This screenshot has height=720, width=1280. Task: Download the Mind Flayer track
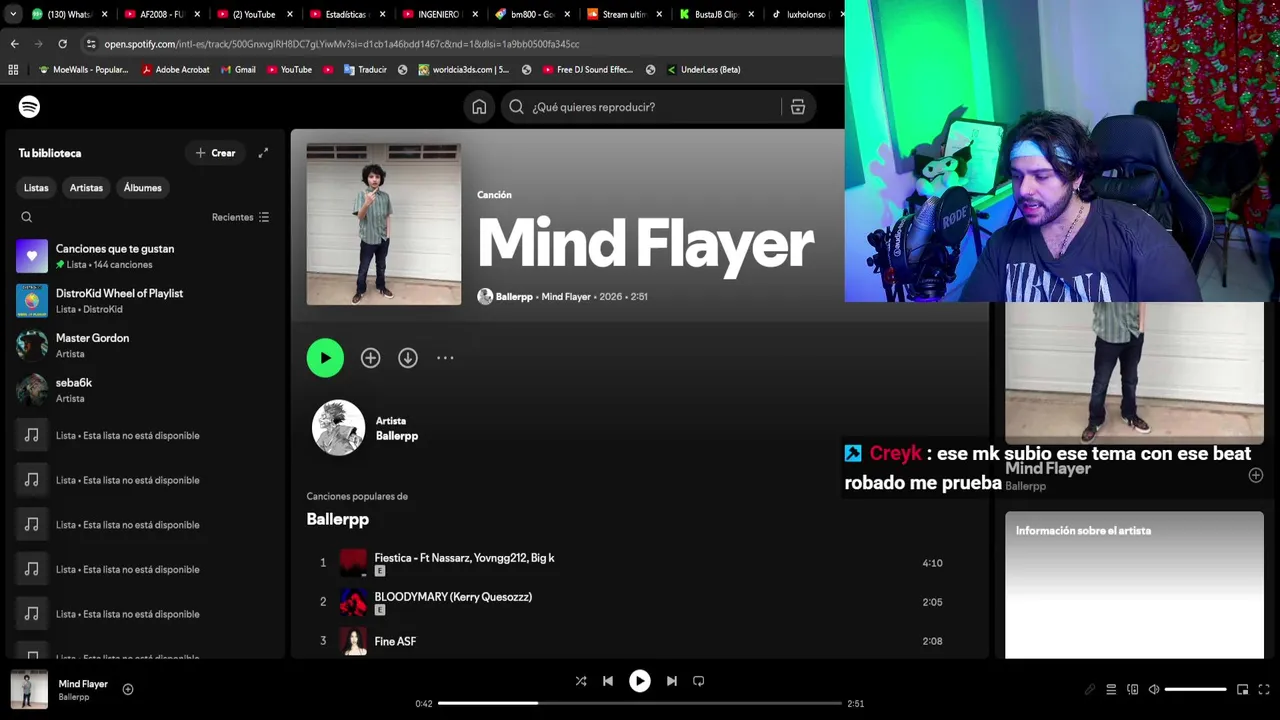tap(408, 358)
